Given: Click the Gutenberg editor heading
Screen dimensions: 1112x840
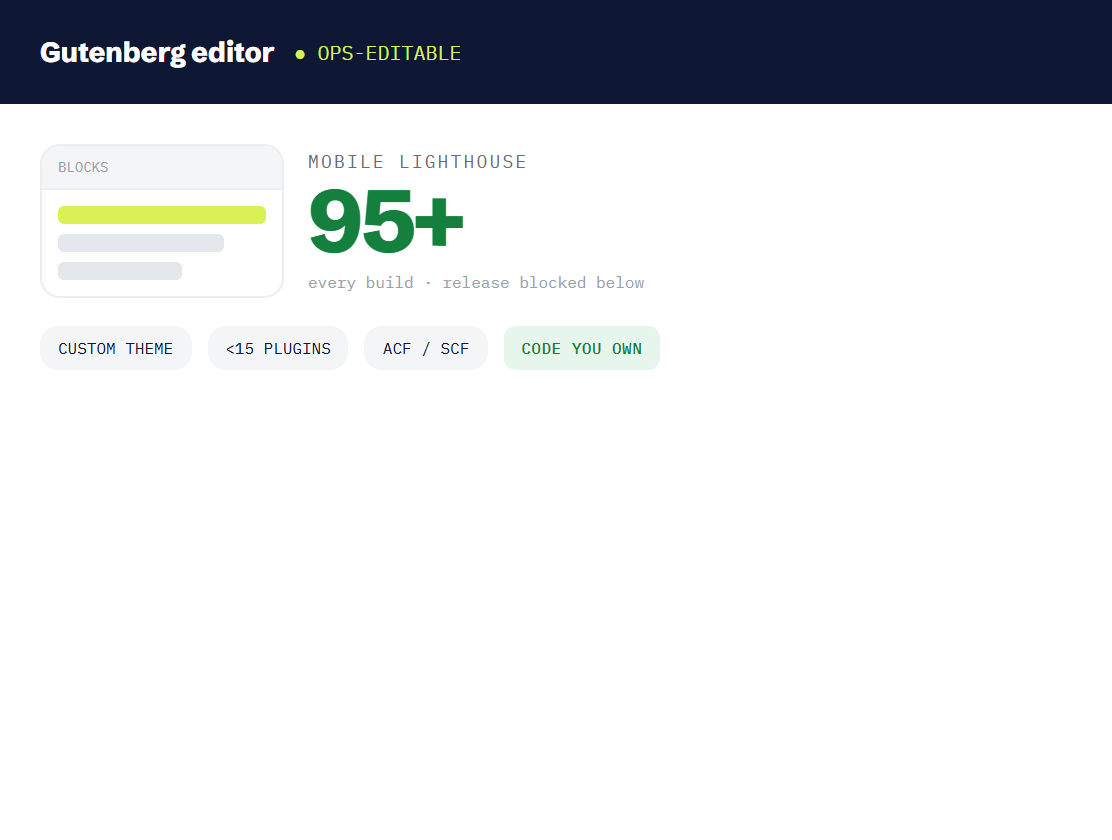Looking at the screenshot, I should (157, 52).
